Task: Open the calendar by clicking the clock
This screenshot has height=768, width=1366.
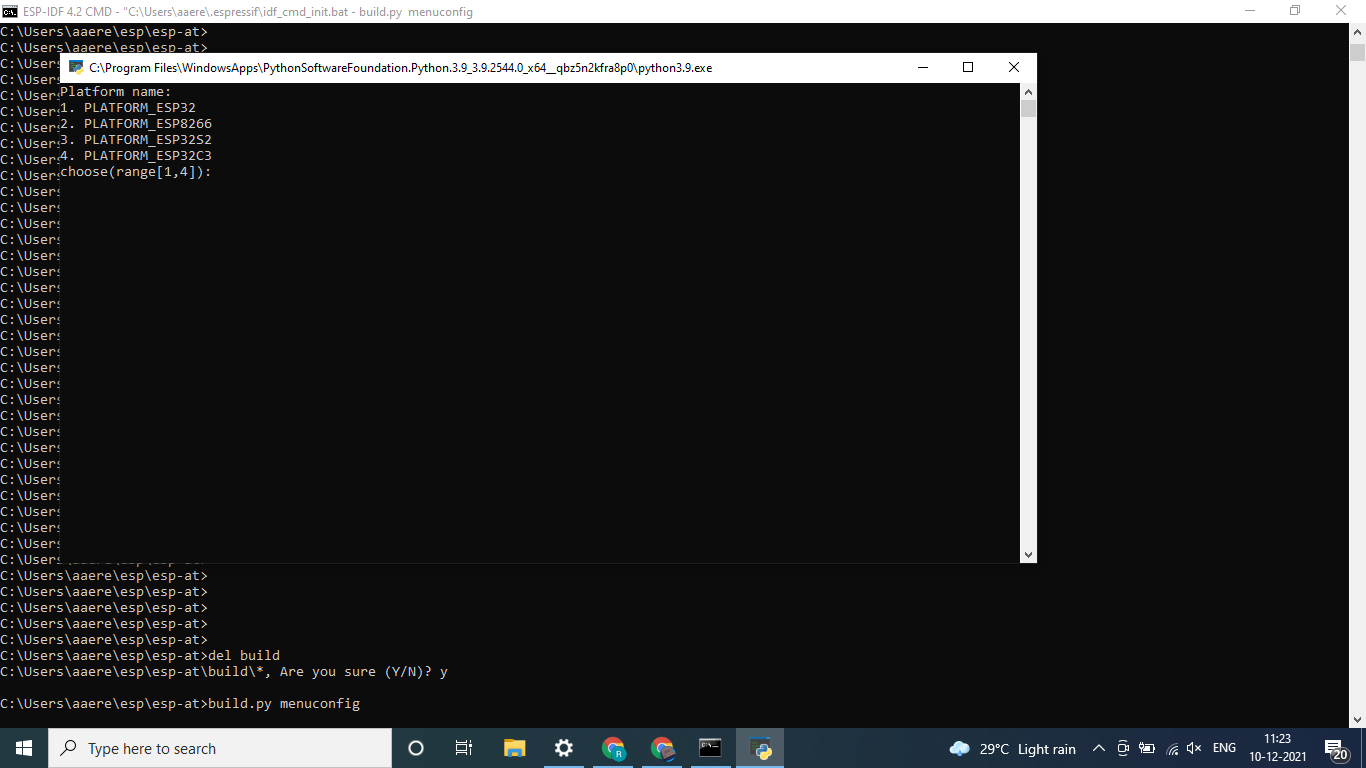Action: point(1278,748)
